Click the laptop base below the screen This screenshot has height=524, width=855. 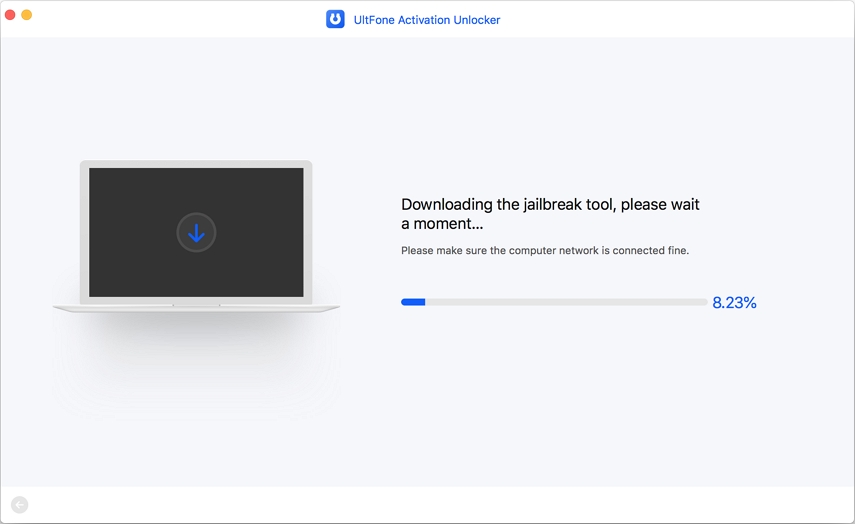[x=196, y=307]
